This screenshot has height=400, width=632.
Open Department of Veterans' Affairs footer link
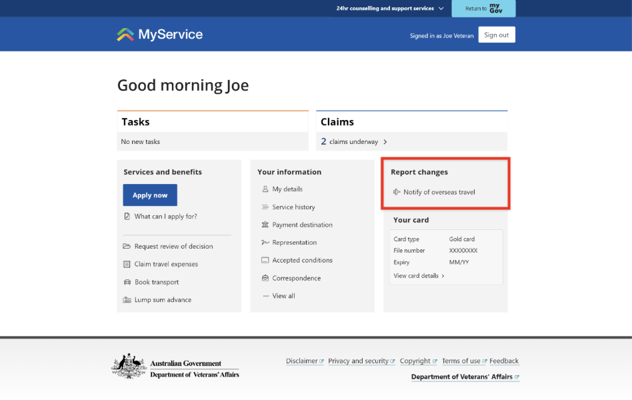pos(462,377)
